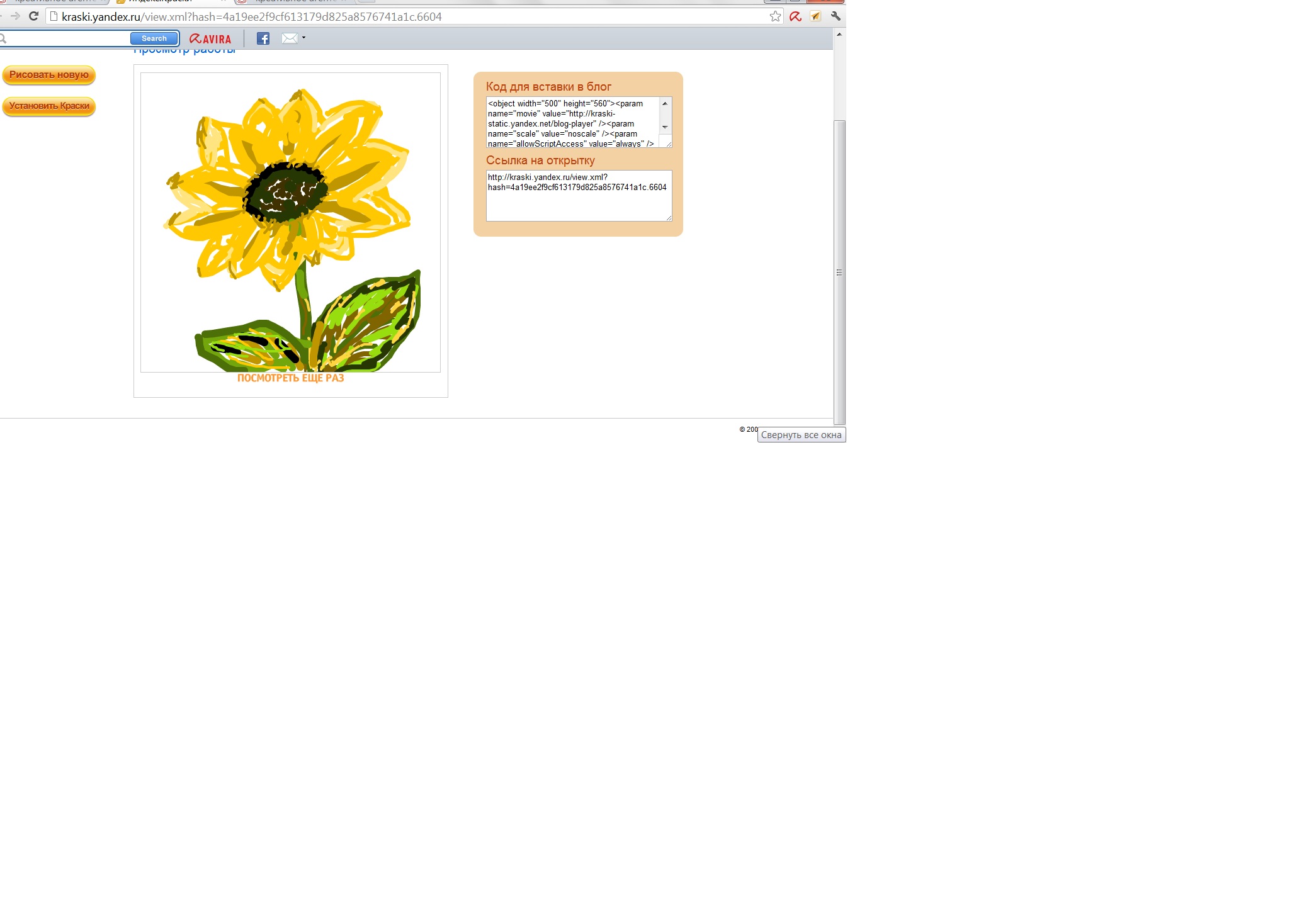Click the Ссылка на открытку heading
The image size is (1292, 924).
(540, 161)
